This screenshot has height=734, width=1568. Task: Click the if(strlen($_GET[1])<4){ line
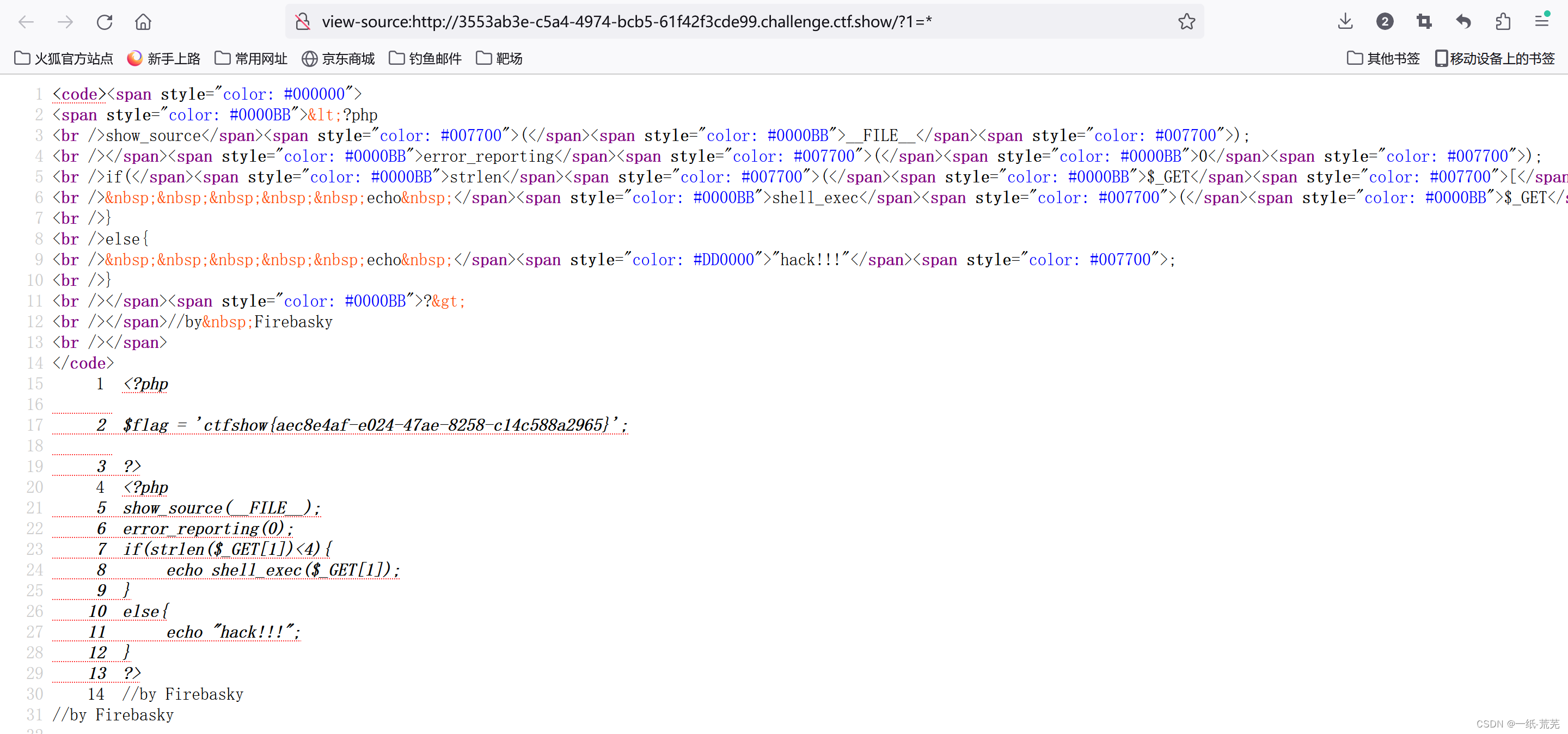(x=228, y=549)
